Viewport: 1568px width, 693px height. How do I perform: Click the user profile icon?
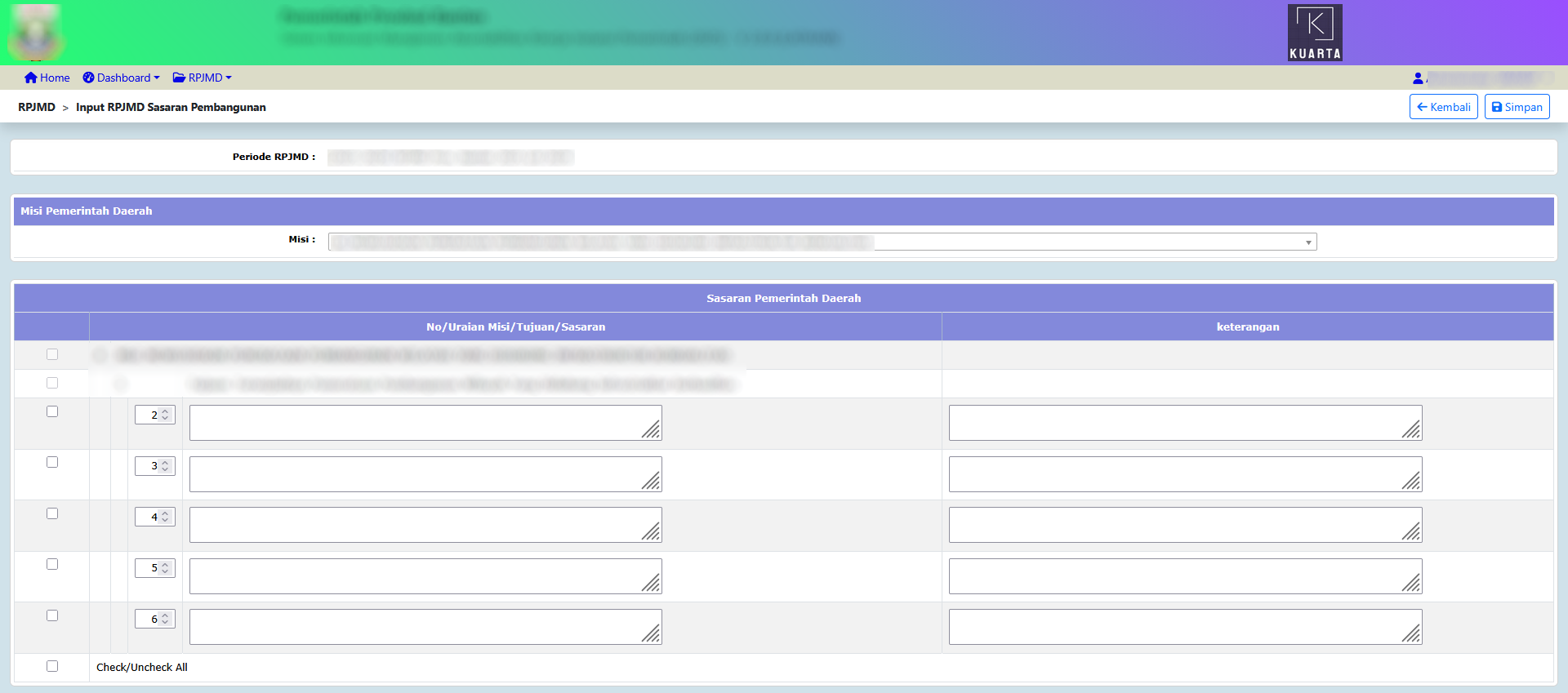point(1418,78)
